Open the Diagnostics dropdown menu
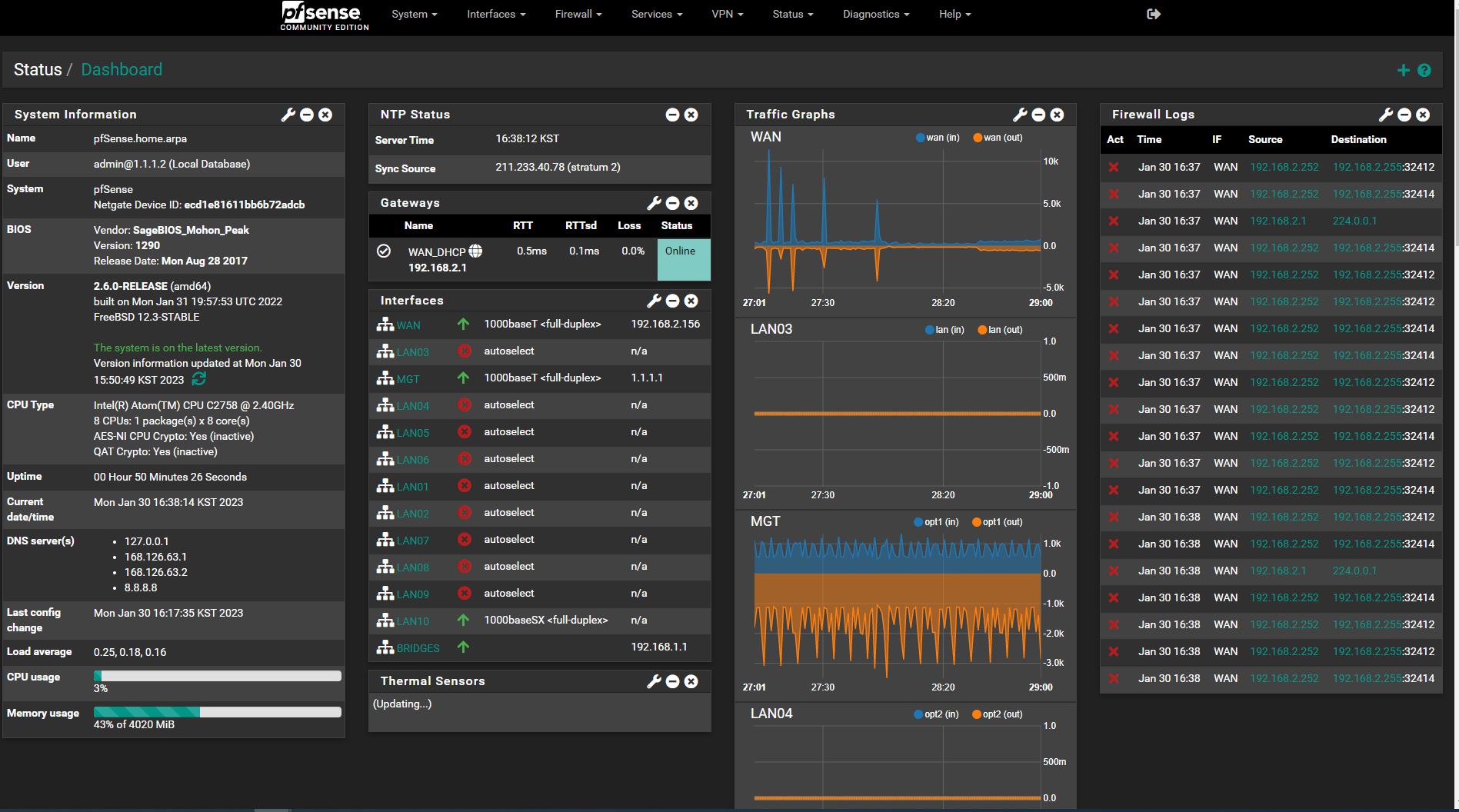 [x=876, y=14]
